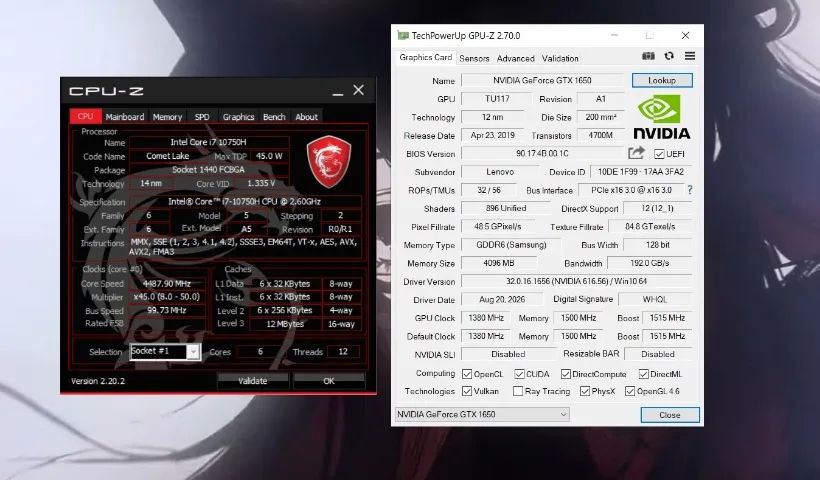Screen dimensions: 820x480
Task: Click the Core Speed value 4487.90 MHz
Action: pyautogui.click(x=167, y=283)
